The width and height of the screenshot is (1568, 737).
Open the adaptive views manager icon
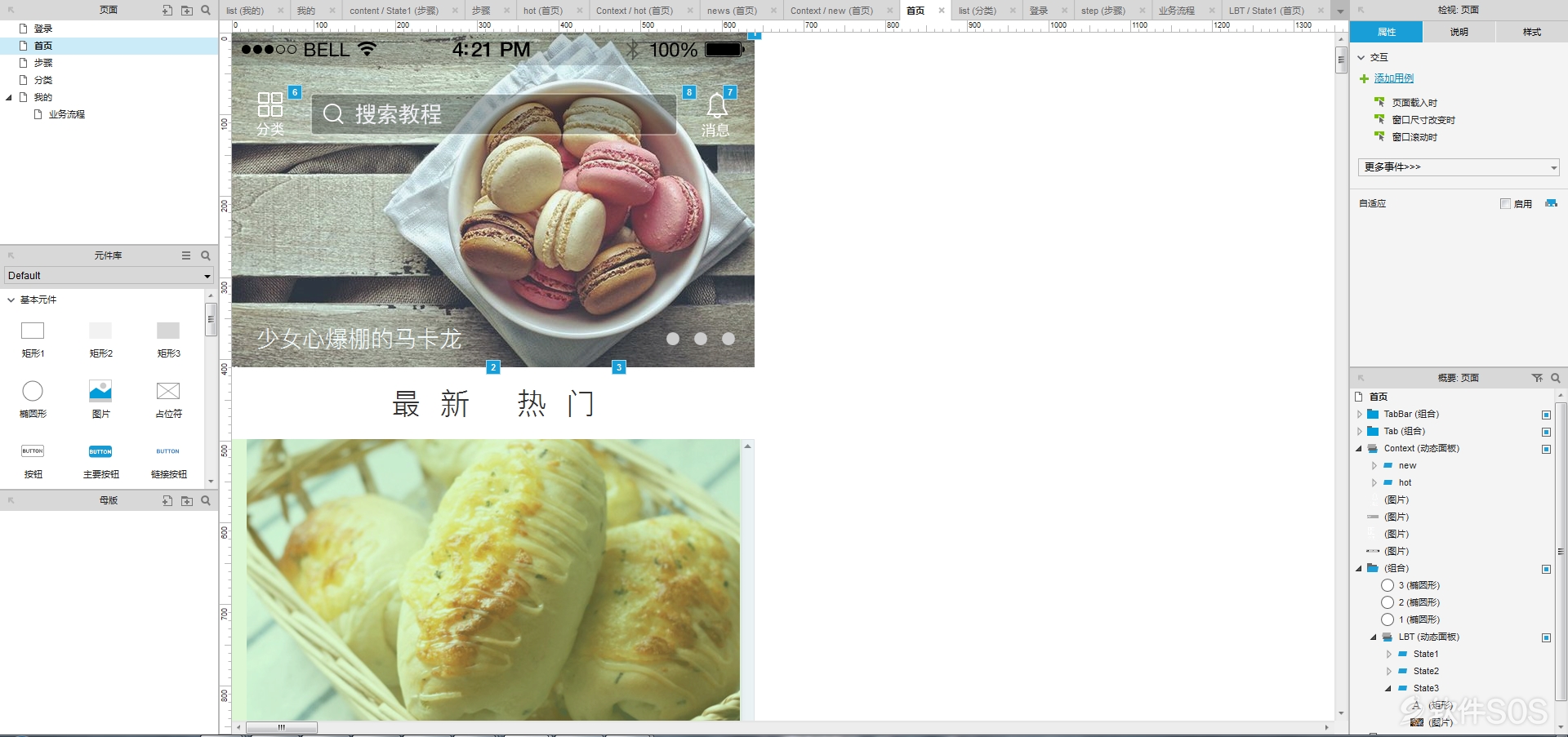tap(1551, 203)
